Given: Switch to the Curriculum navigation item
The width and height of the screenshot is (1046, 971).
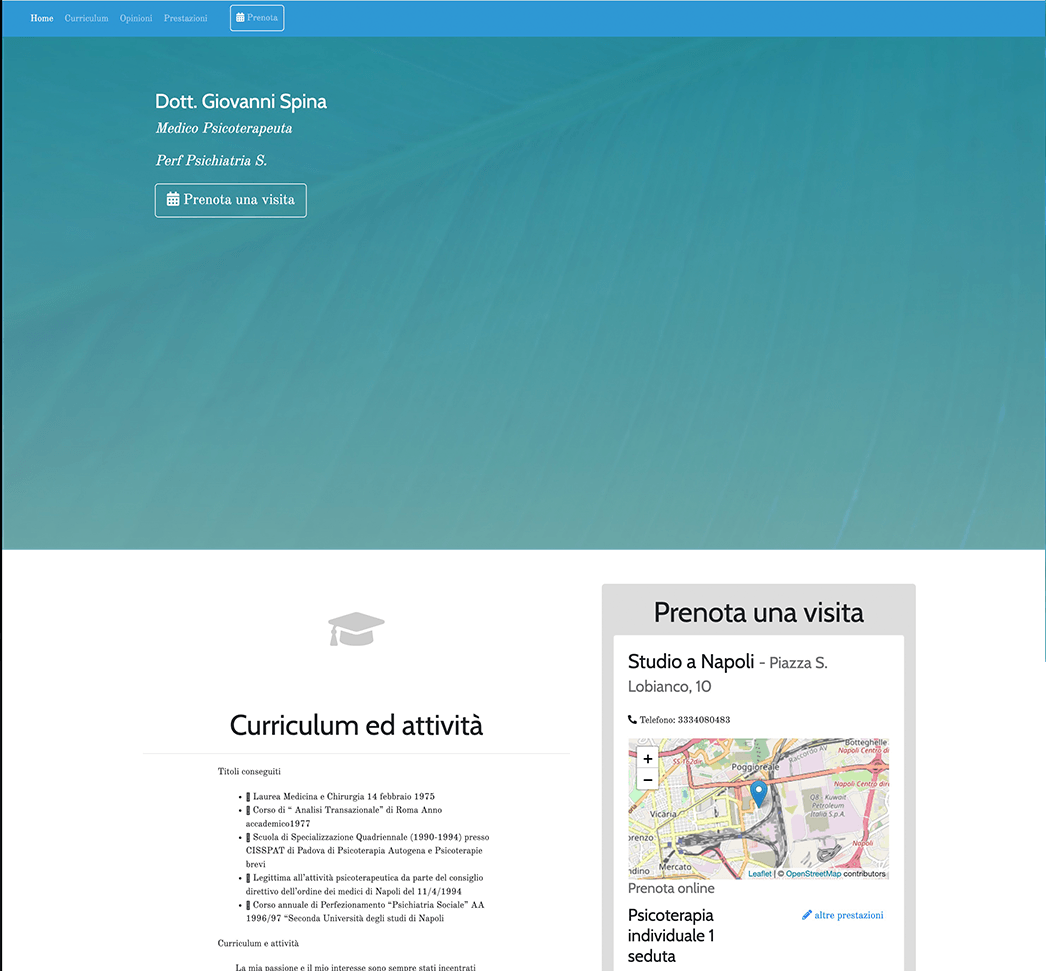Looking at the screenshot, I should (x=86, y=17).
